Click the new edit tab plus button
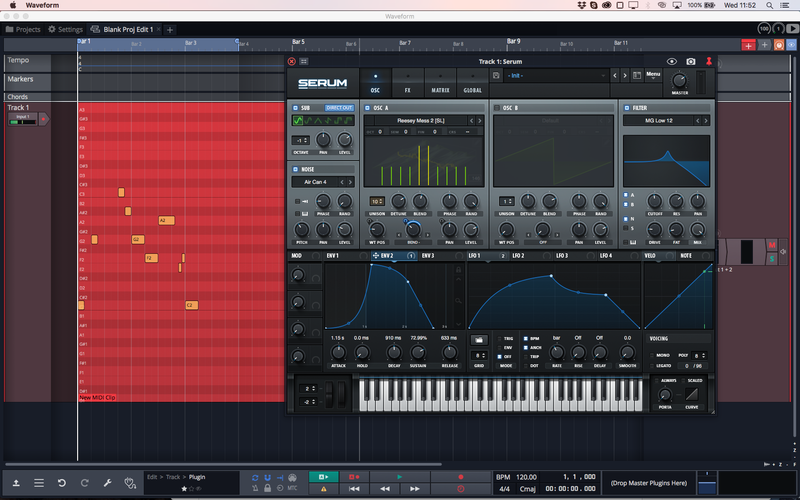Screen dimensions: 800x500 click(170, 30)
